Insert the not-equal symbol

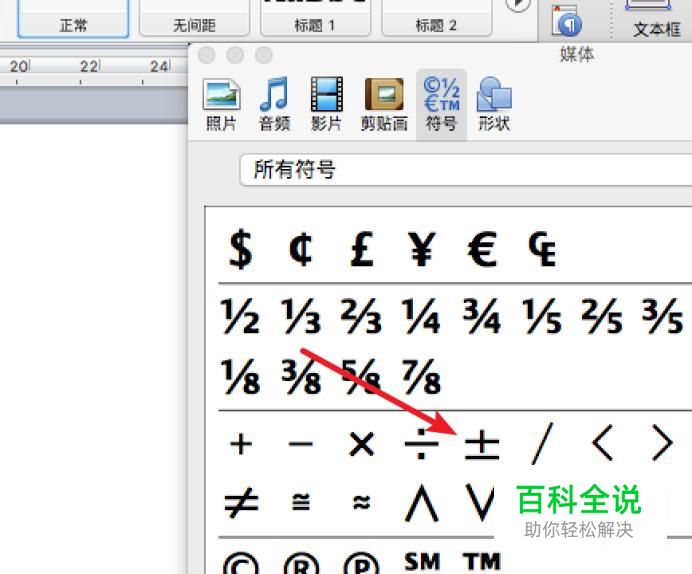click(241, 503)
